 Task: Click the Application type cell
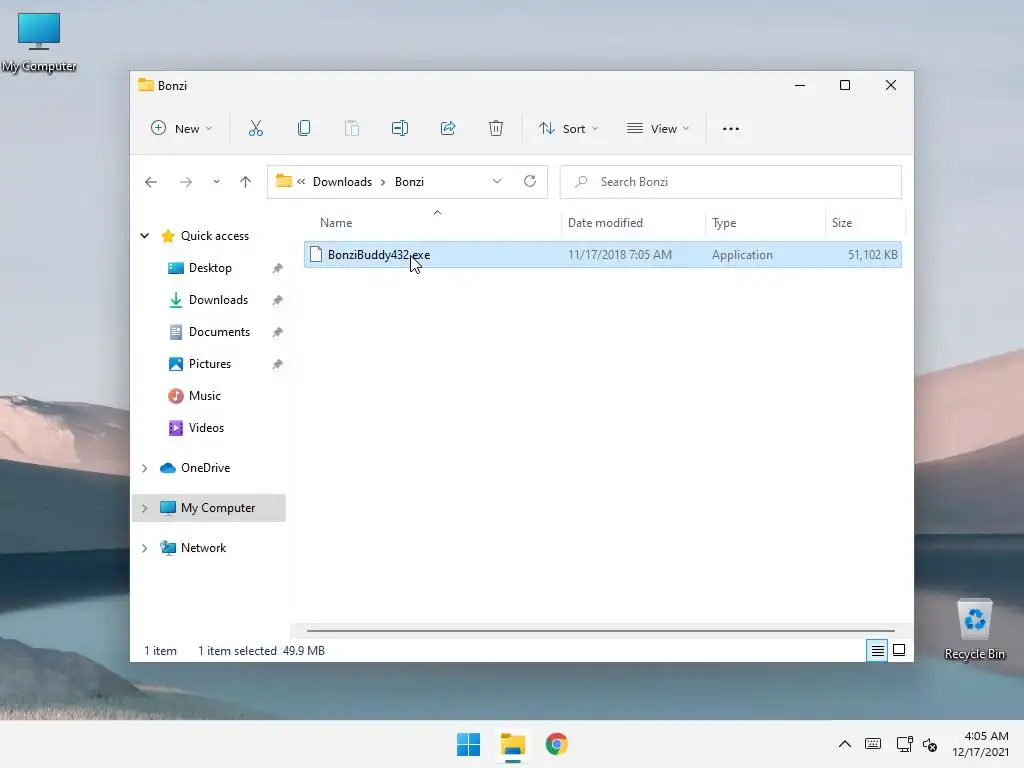742,255
